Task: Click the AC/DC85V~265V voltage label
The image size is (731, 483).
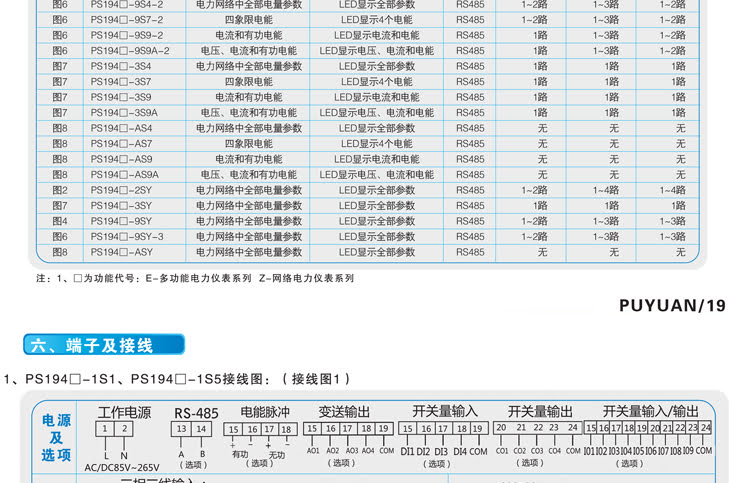Action: [124, 466]
